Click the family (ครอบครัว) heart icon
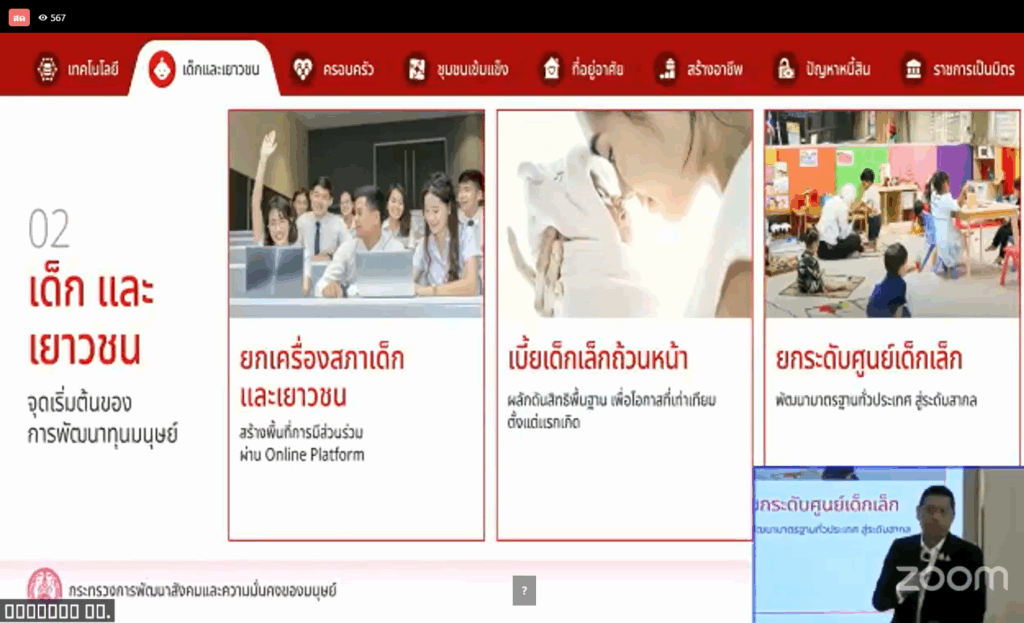The height and width of the screenshot is (623, 1024). click(x=302, y=69)
